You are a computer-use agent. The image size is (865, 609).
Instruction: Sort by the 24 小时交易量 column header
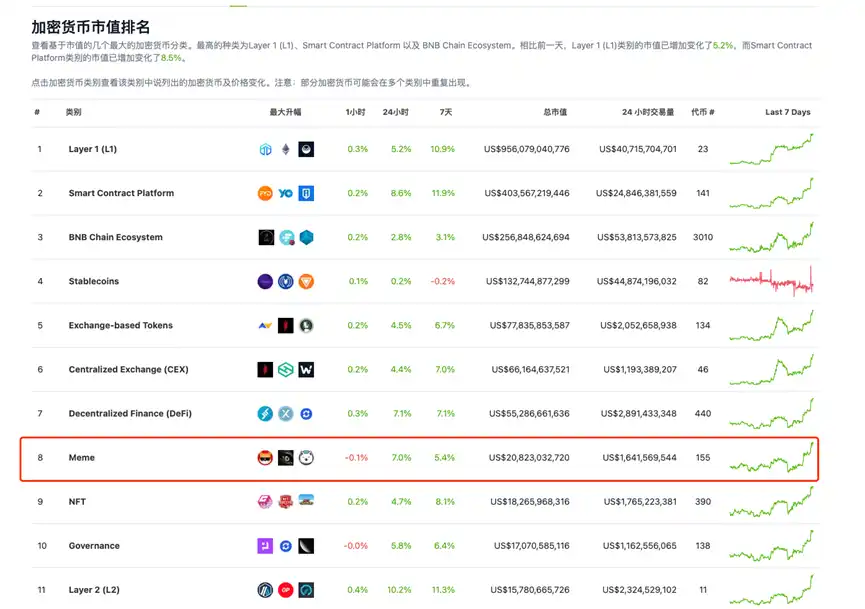(648, 112)
